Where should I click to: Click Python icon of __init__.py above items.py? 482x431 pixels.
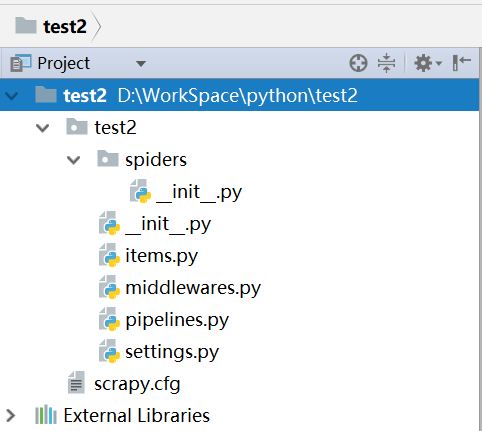click(109, 223)
